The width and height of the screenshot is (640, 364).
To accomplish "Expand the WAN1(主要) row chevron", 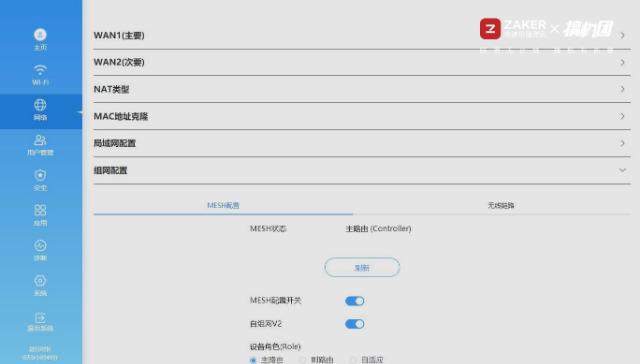I will (622, 36).
